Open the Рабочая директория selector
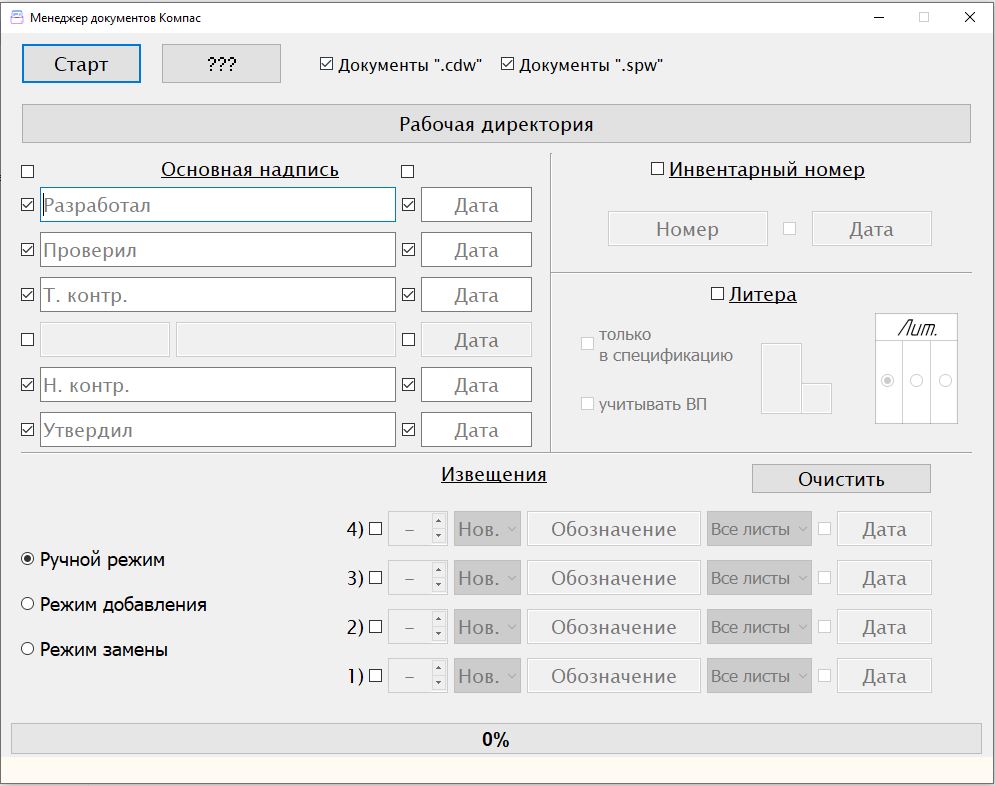 point(496,124)
